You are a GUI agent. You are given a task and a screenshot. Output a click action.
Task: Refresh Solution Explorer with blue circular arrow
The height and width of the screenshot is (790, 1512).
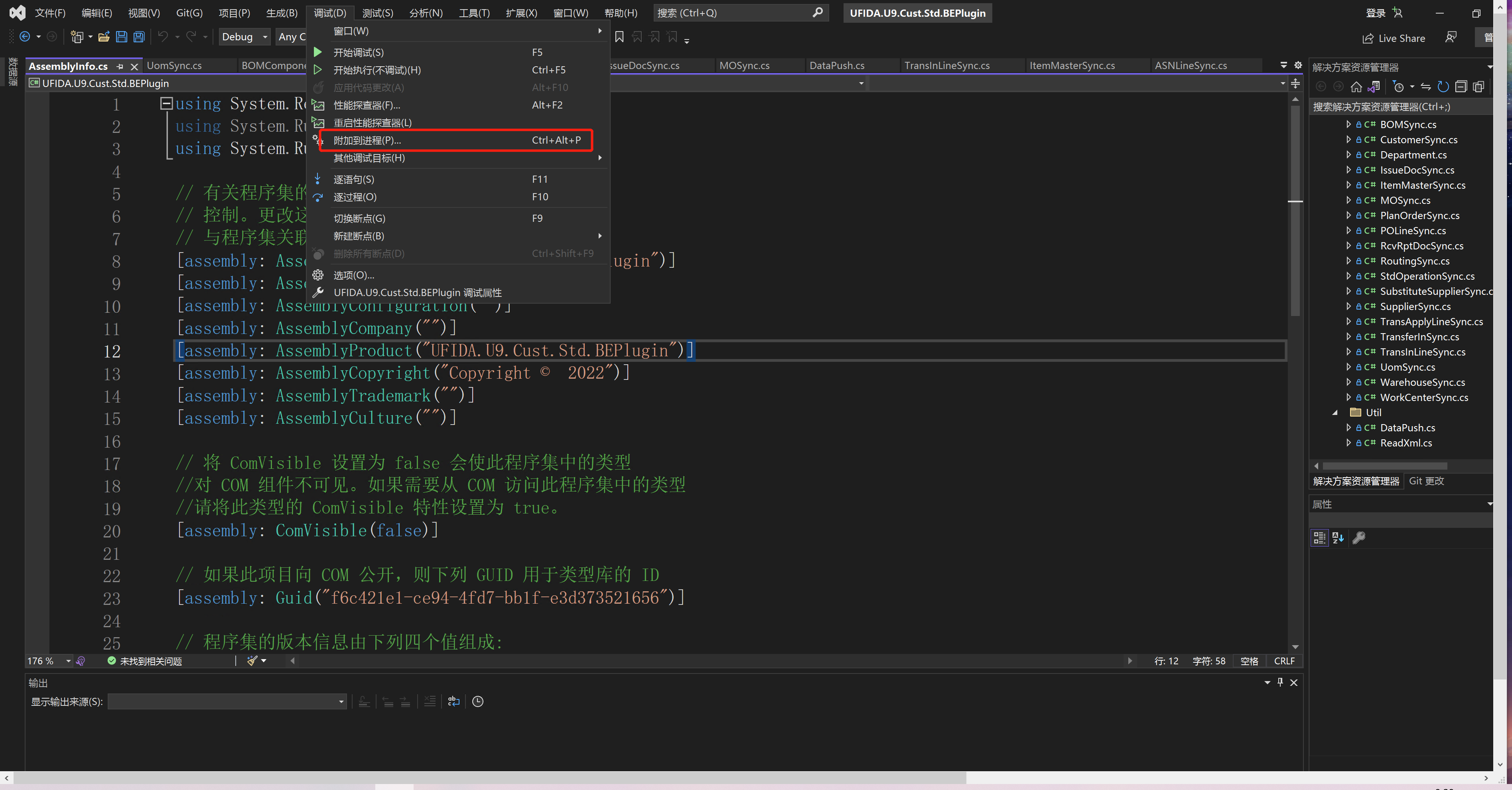click(1443, 87)
